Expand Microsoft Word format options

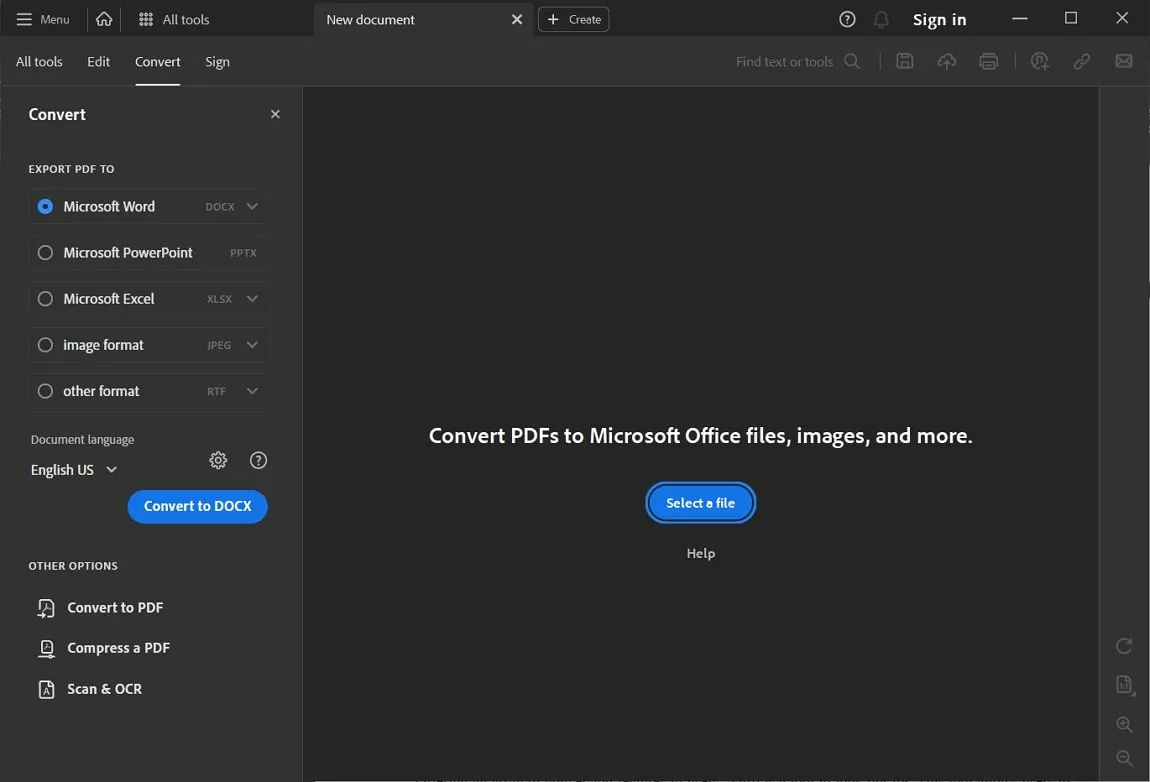point(252,206)
